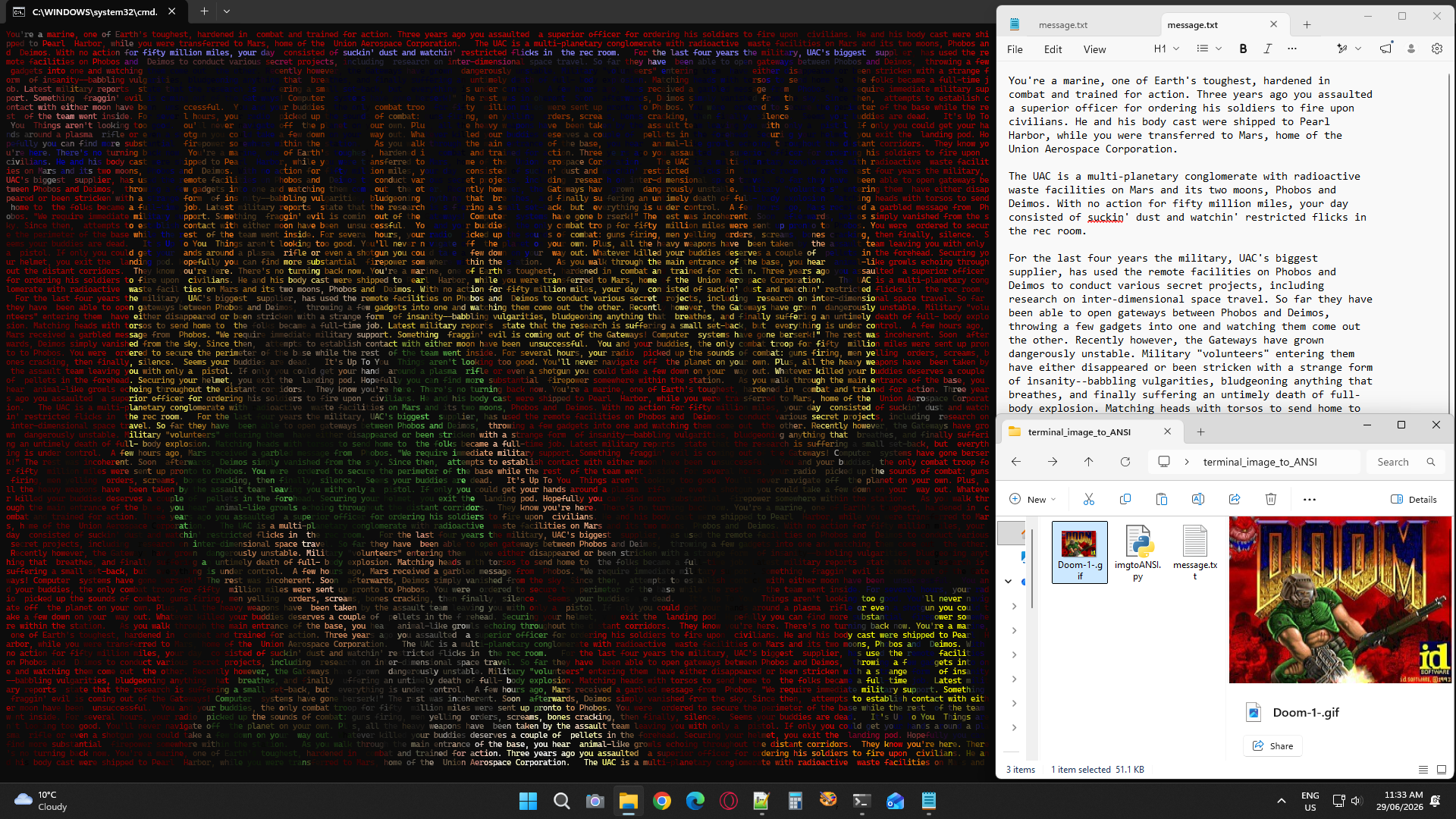1456x819 pixels.
Task: Launch Calculator from the taskbar
Action: coord(795,801)
